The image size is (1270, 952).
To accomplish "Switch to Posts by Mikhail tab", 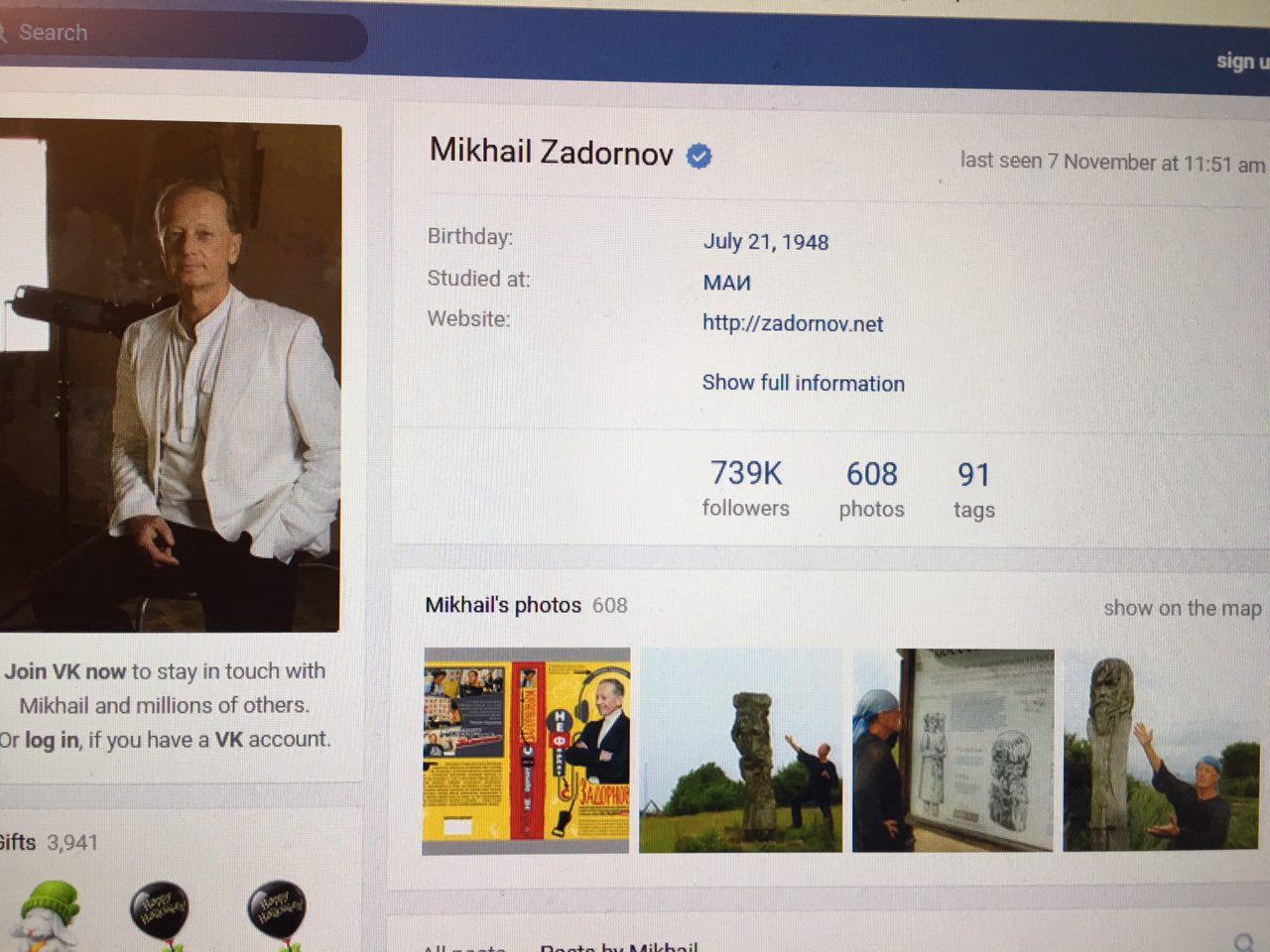I will click(x=618, y=947).
